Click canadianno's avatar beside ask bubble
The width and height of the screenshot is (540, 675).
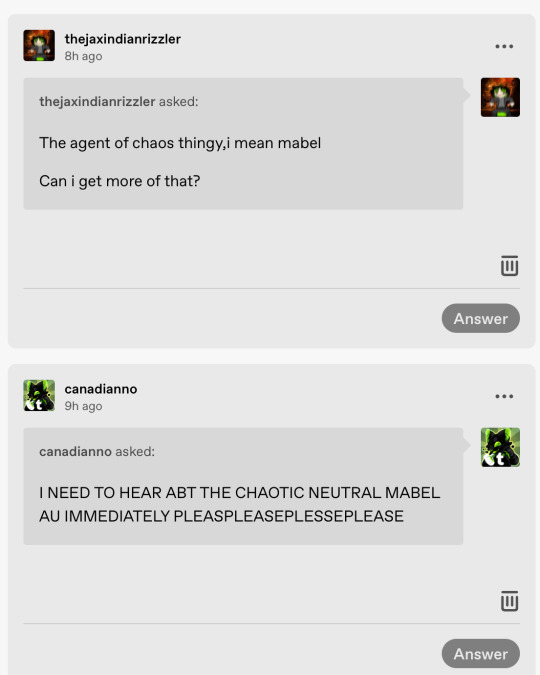pos(500,447)
